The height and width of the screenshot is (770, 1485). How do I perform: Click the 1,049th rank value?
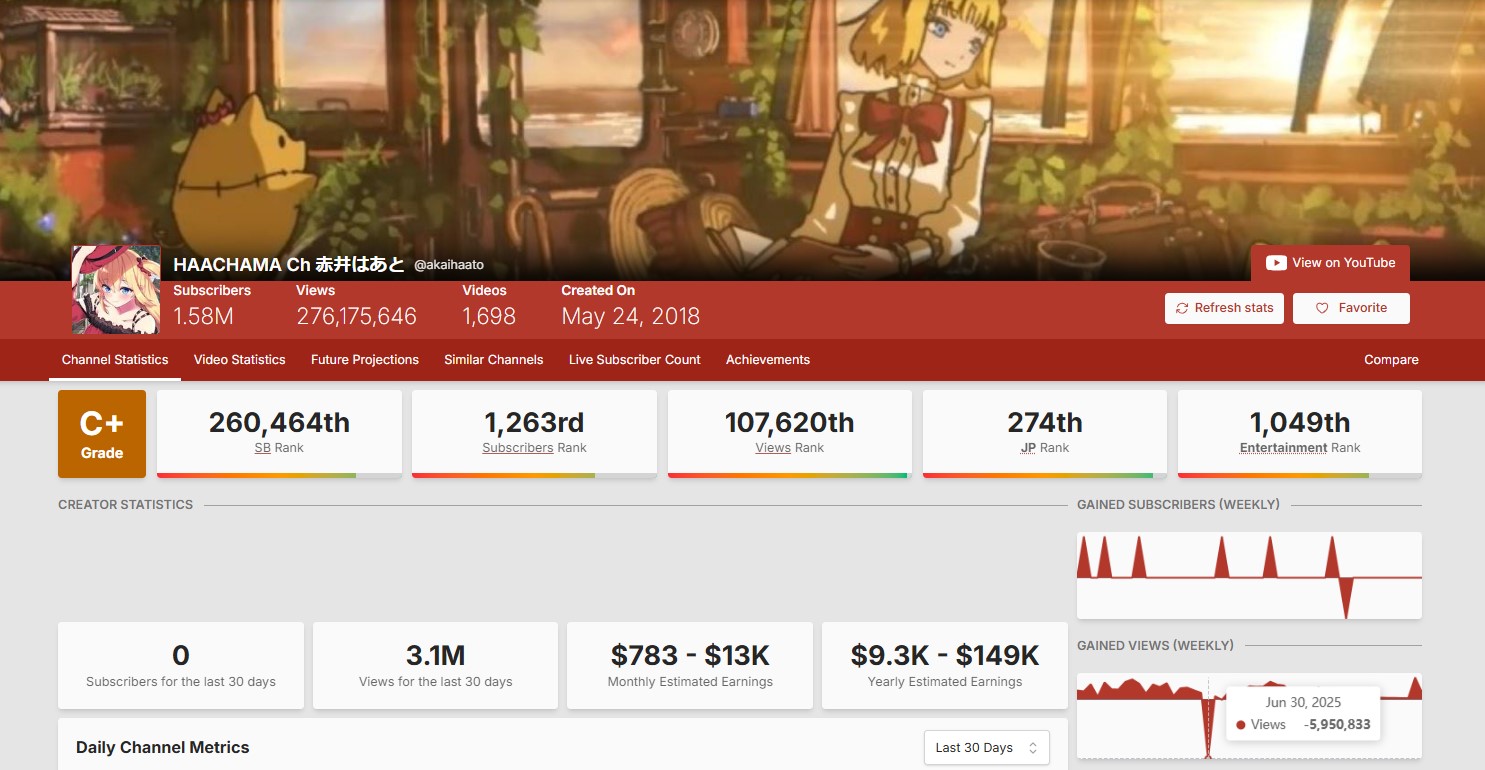coord(1300,423)
